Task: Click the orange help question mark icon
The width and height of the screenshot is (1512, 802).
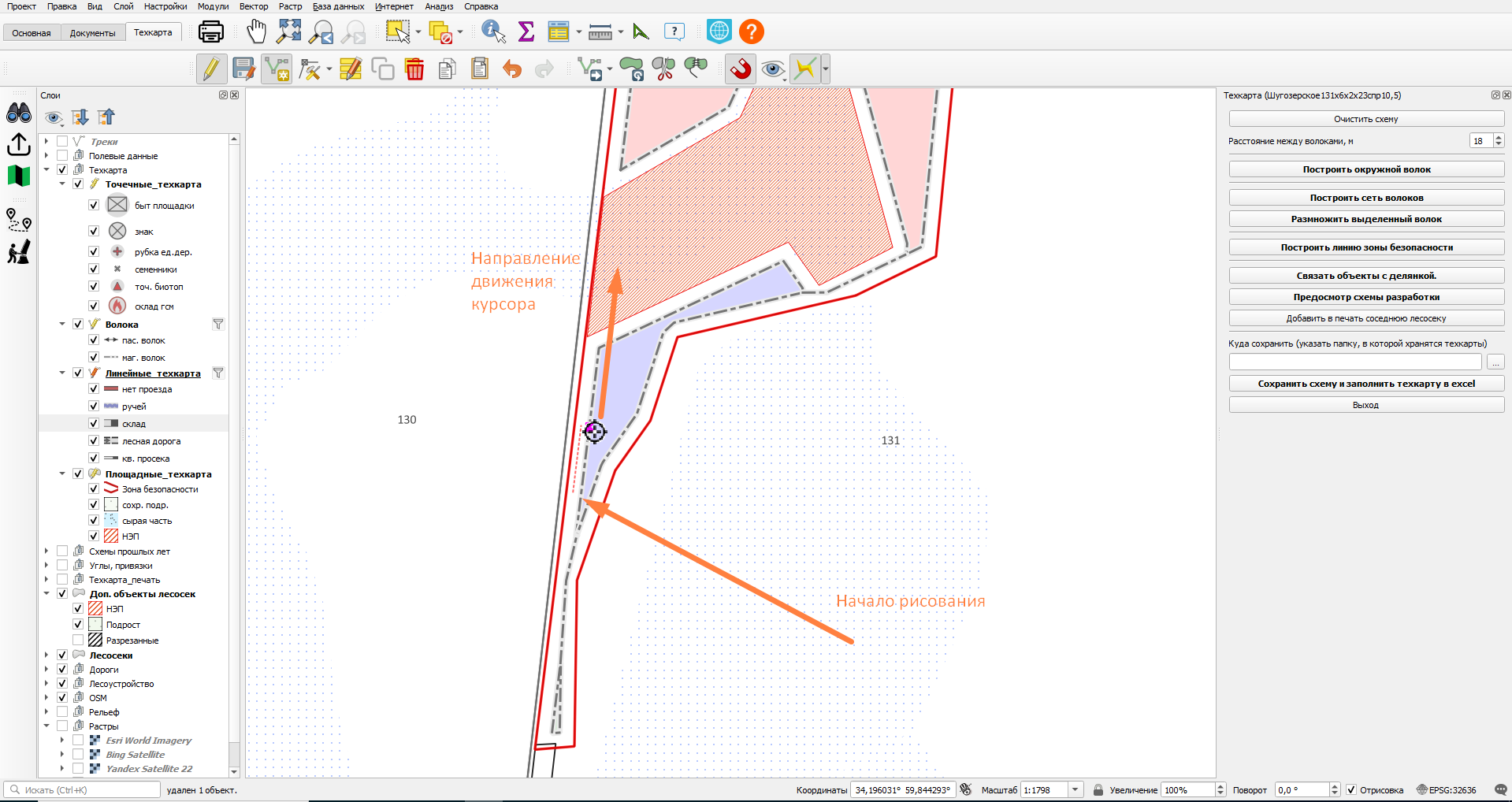Action: [752, 32]
